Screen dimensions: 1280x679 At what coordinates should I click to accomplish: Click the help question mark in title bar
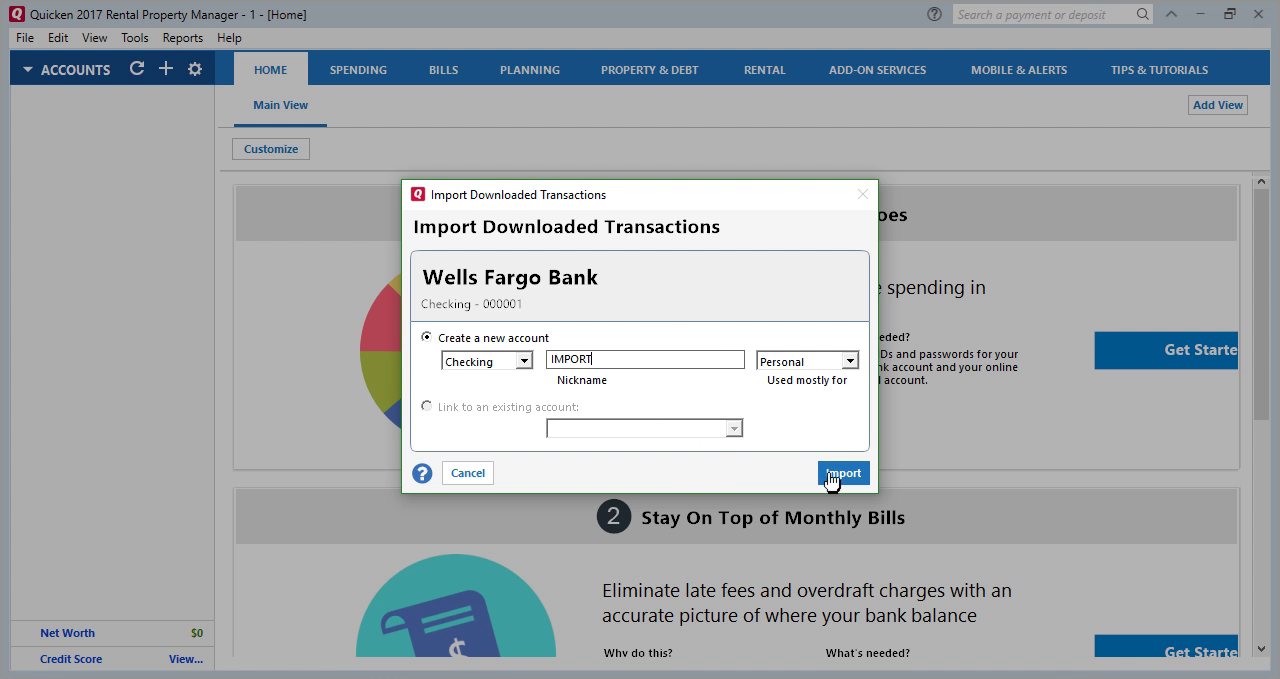(934, 14)
